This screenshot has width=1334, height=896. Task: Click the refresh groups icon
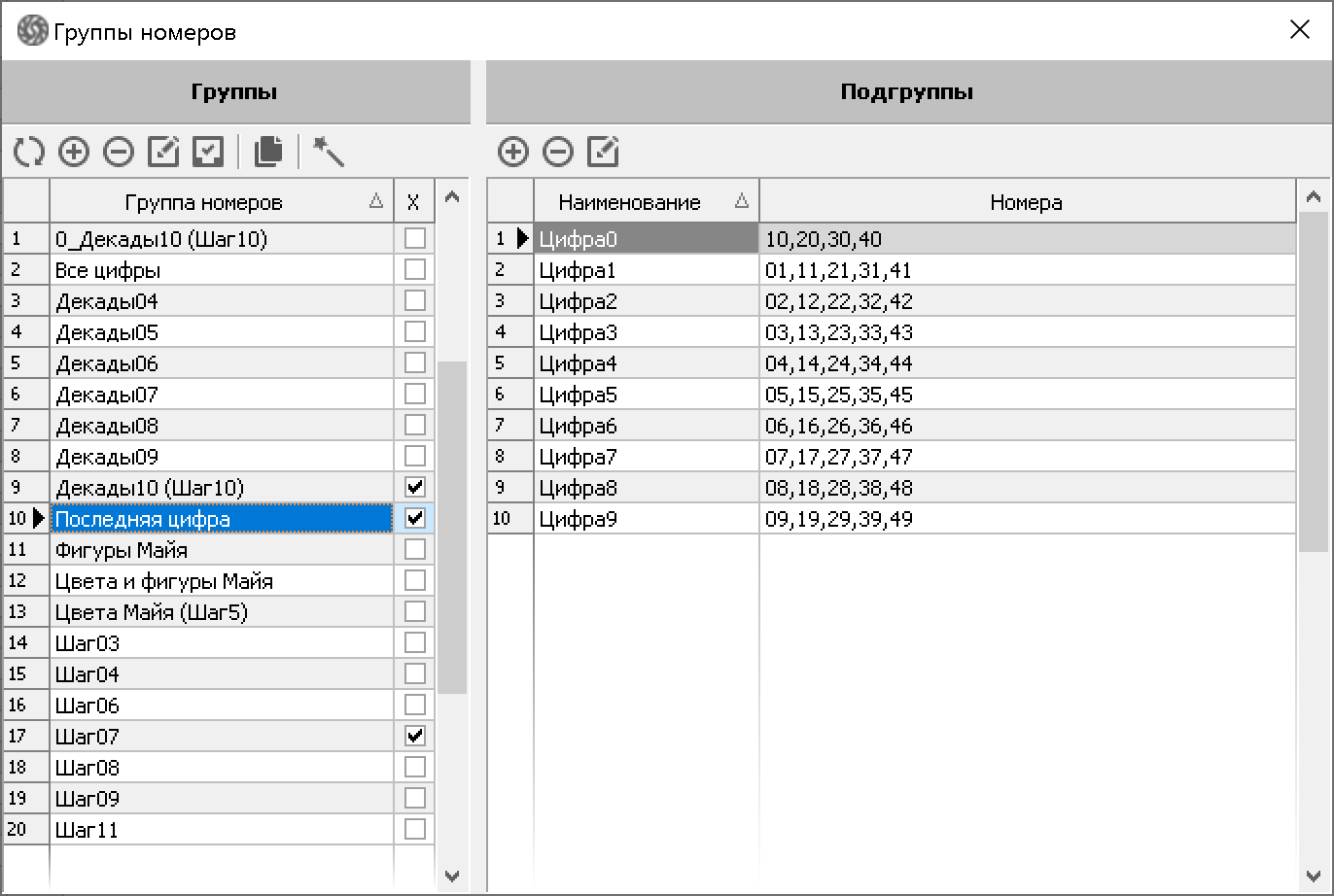pos(29,152)
